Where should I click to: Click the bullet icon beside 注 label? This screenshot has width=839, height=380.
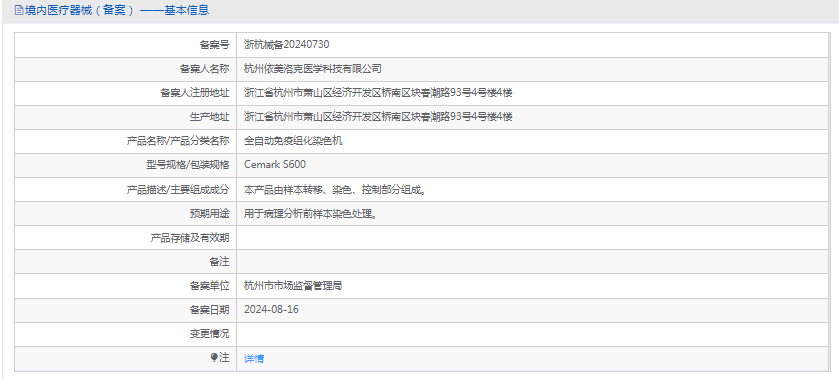(214, 358)
